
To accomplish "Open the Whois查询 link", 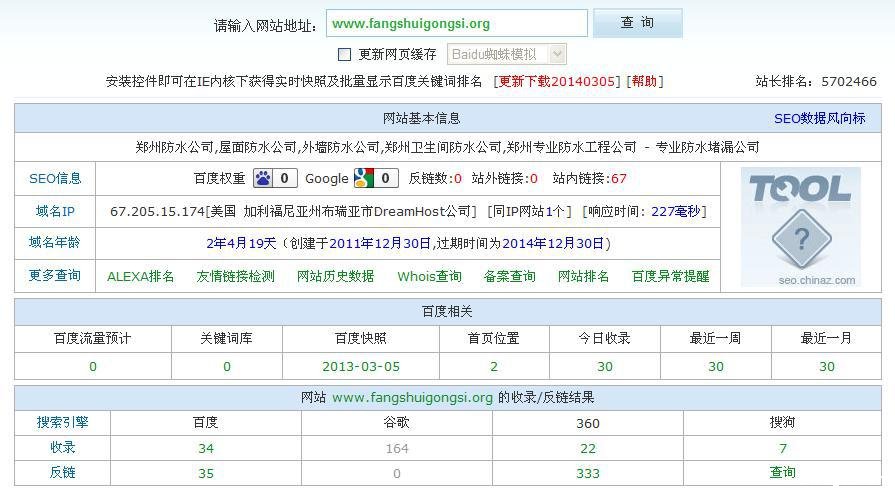I will [x=429, y=276].
